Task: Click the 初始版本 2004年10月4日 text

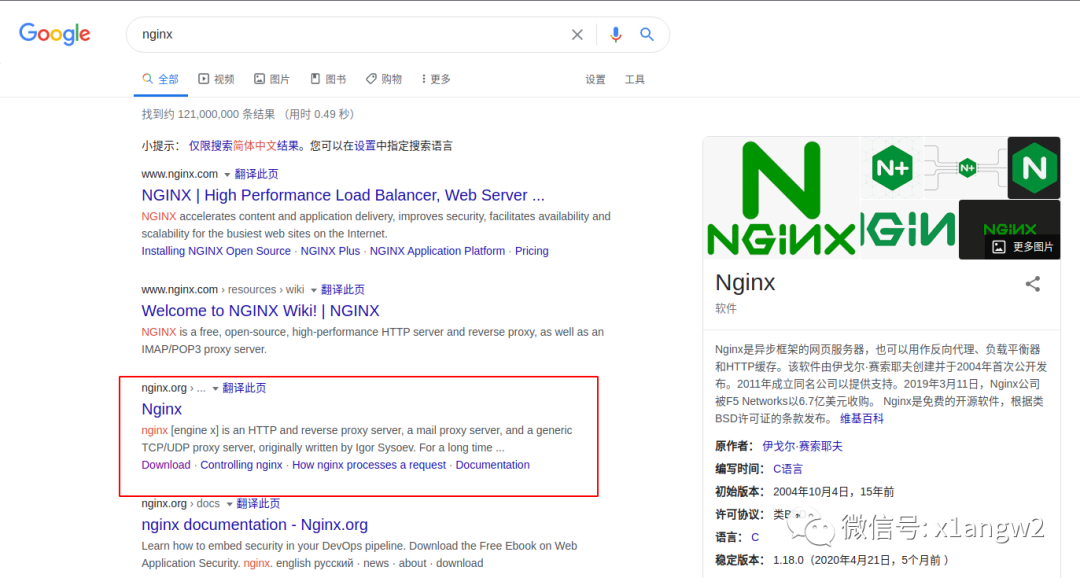Action: [x=804, y=491]
